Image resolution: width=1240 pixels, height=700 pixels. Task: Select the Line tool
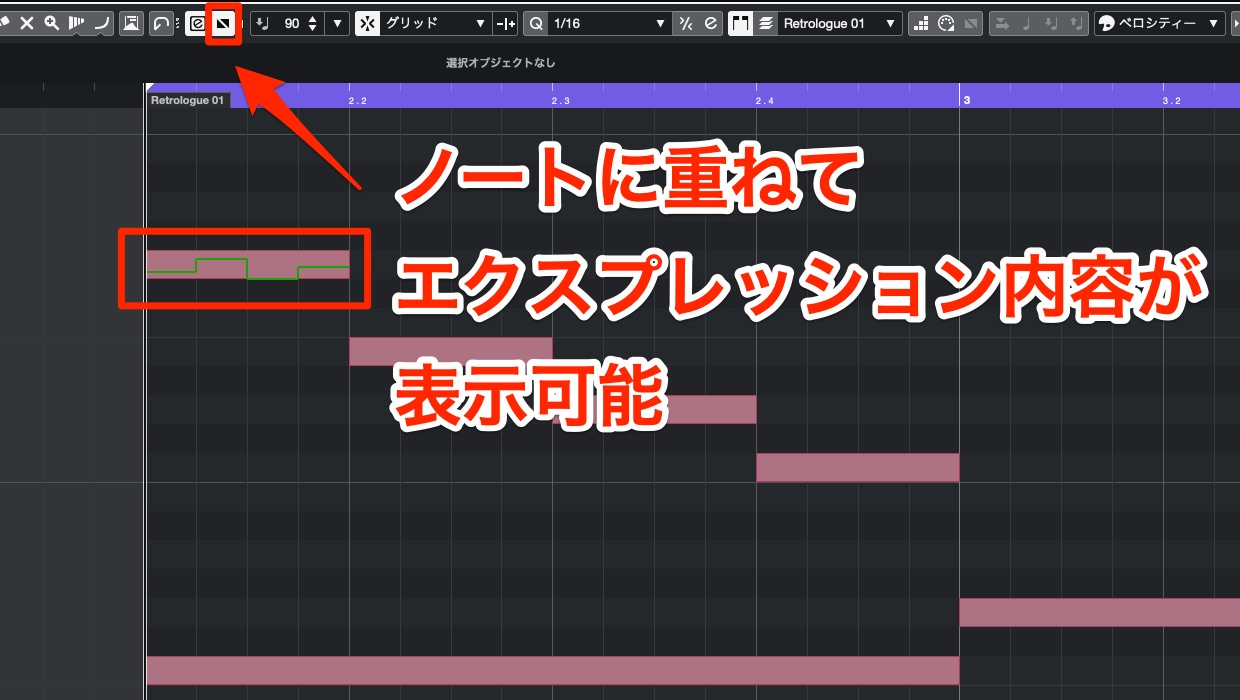click(101, 23)
